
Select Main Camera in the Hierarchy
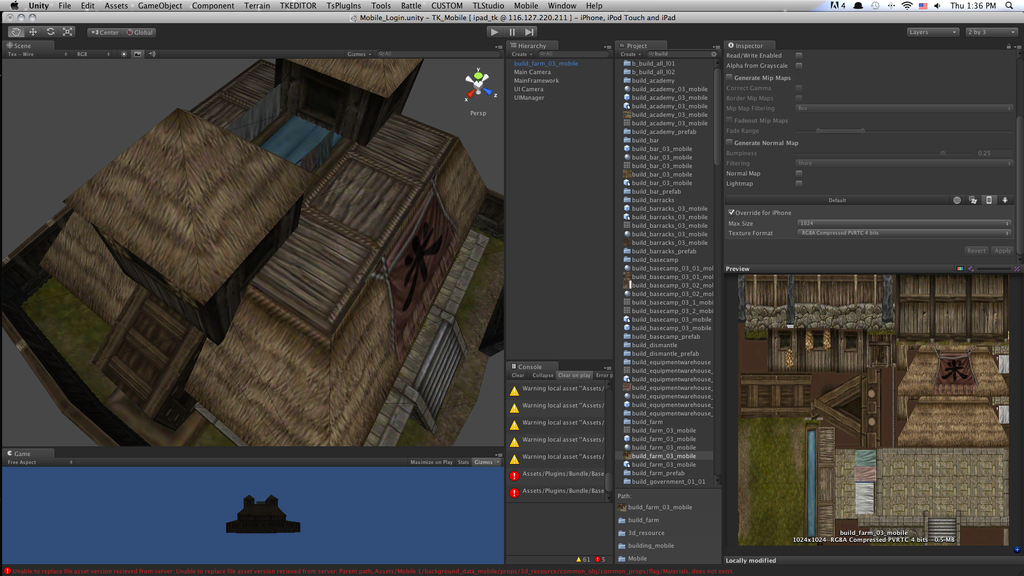[532, 72]
